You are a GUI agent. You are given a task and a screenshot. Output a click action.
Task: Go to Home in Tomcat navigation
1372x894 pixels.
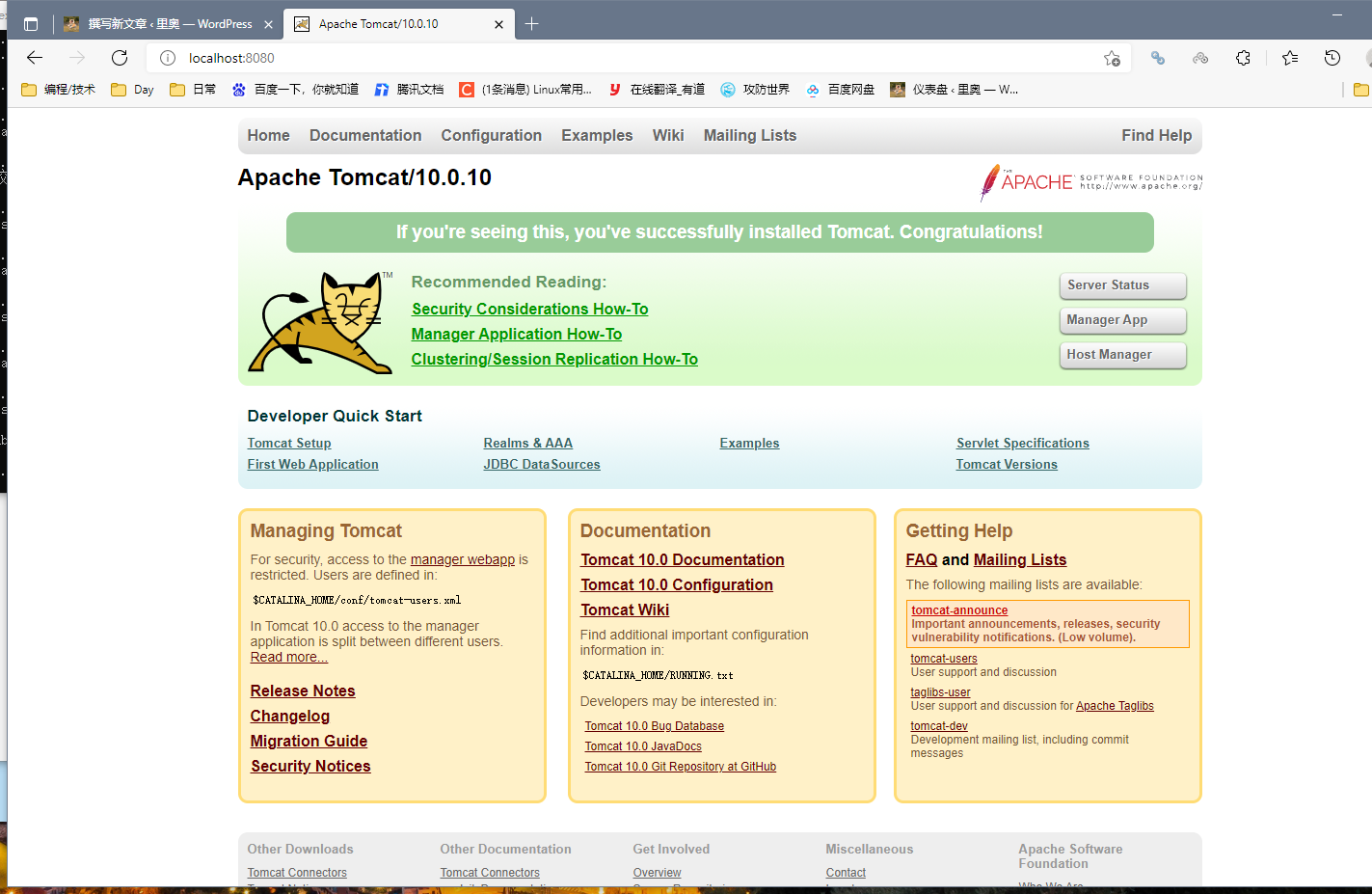click(268, 136)
